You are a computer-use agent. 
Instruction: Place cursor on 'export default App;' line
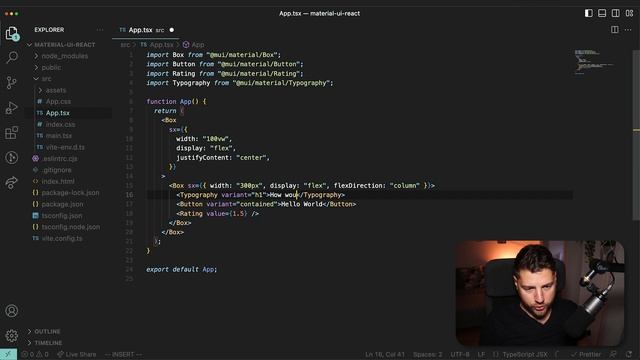click(181, 269)
